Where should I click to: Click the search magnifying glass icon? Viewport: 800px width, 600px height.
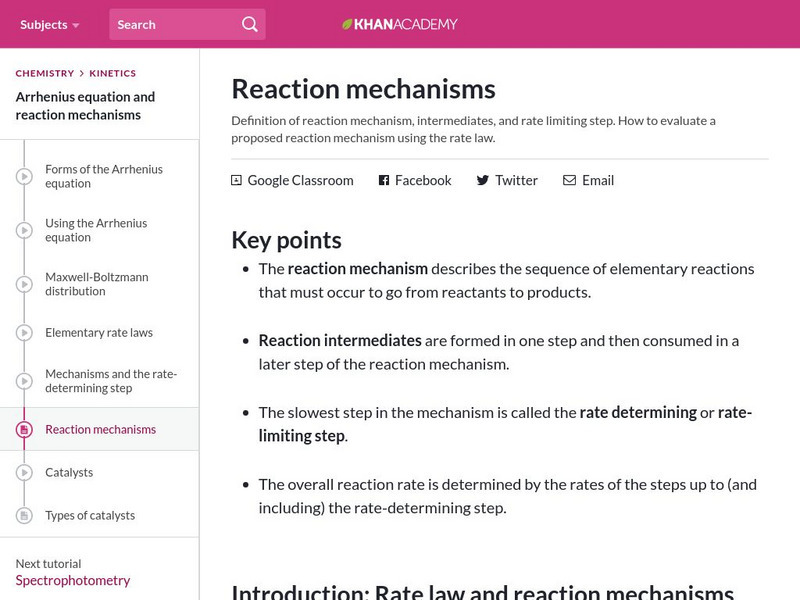tap(249, 24)
